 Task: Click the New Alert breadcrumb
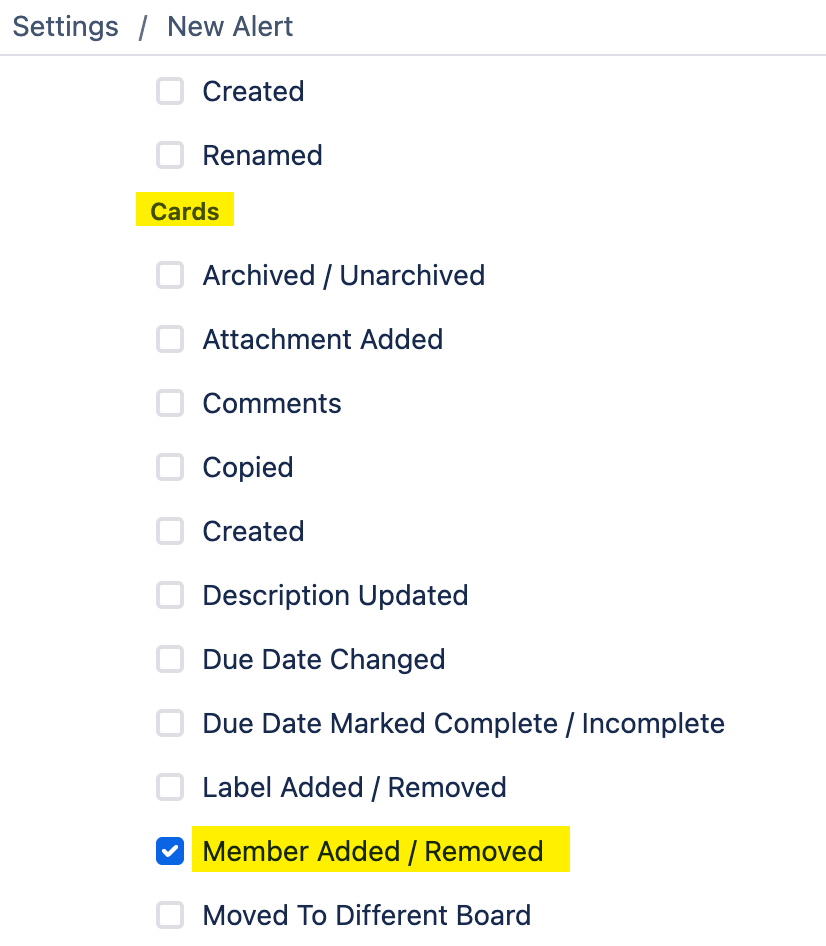pyautogui.click(x=229, y=26)
